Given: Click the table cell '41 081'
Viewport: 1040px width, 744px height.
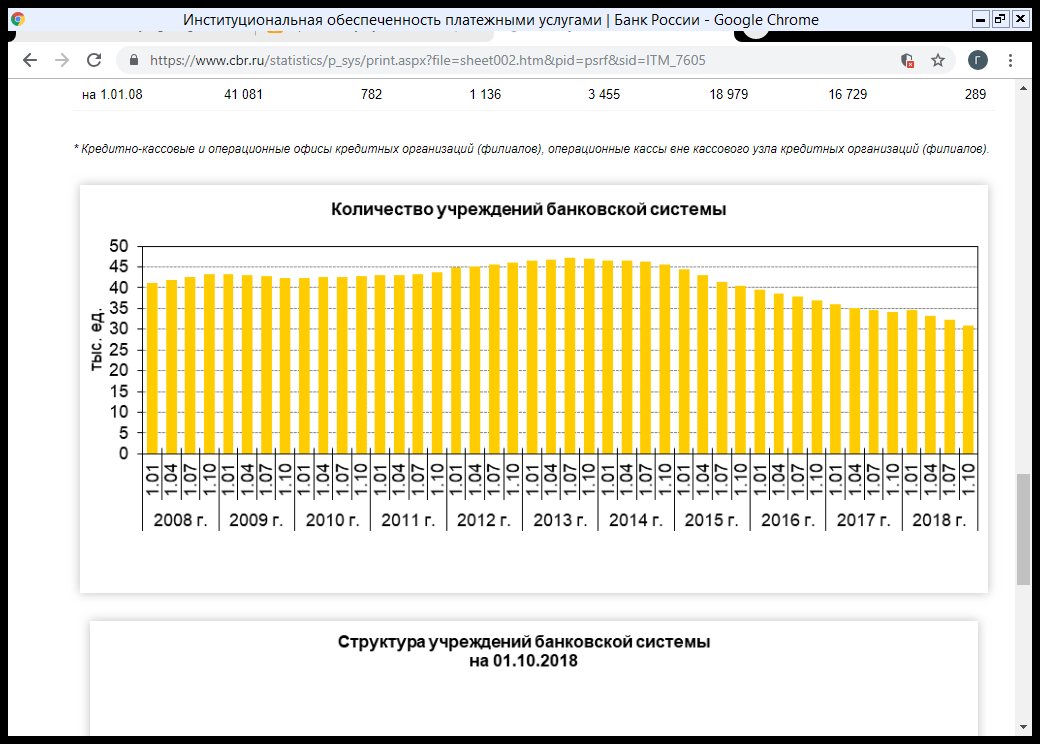Looking at the screenshot, I should [243, 95].
